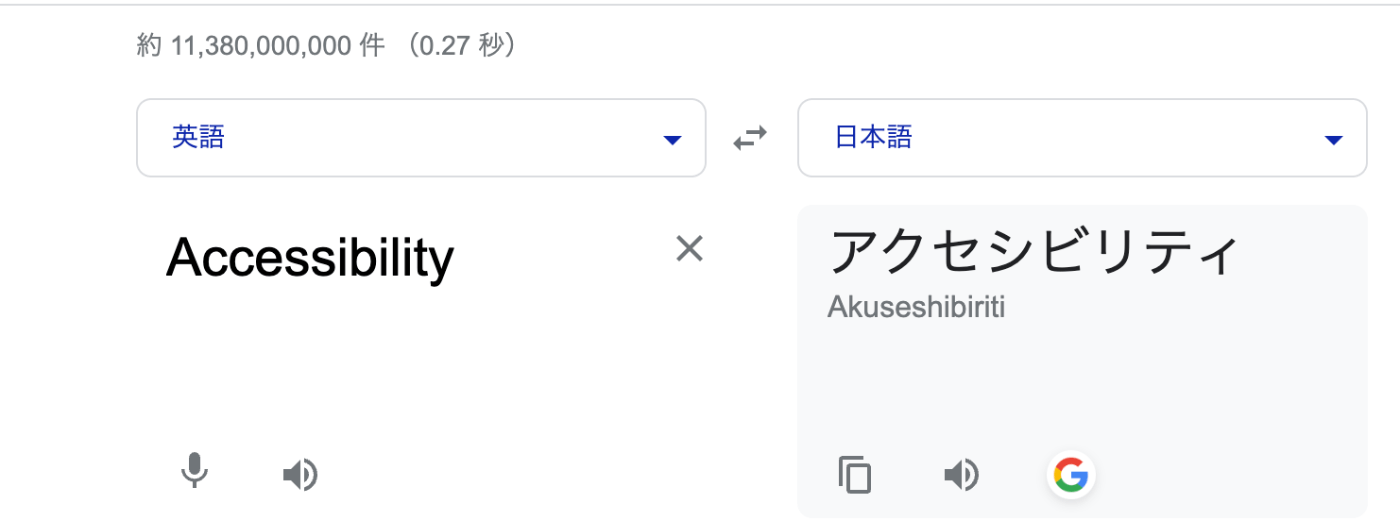Copy the Japanese translation to clipboard

855,474
